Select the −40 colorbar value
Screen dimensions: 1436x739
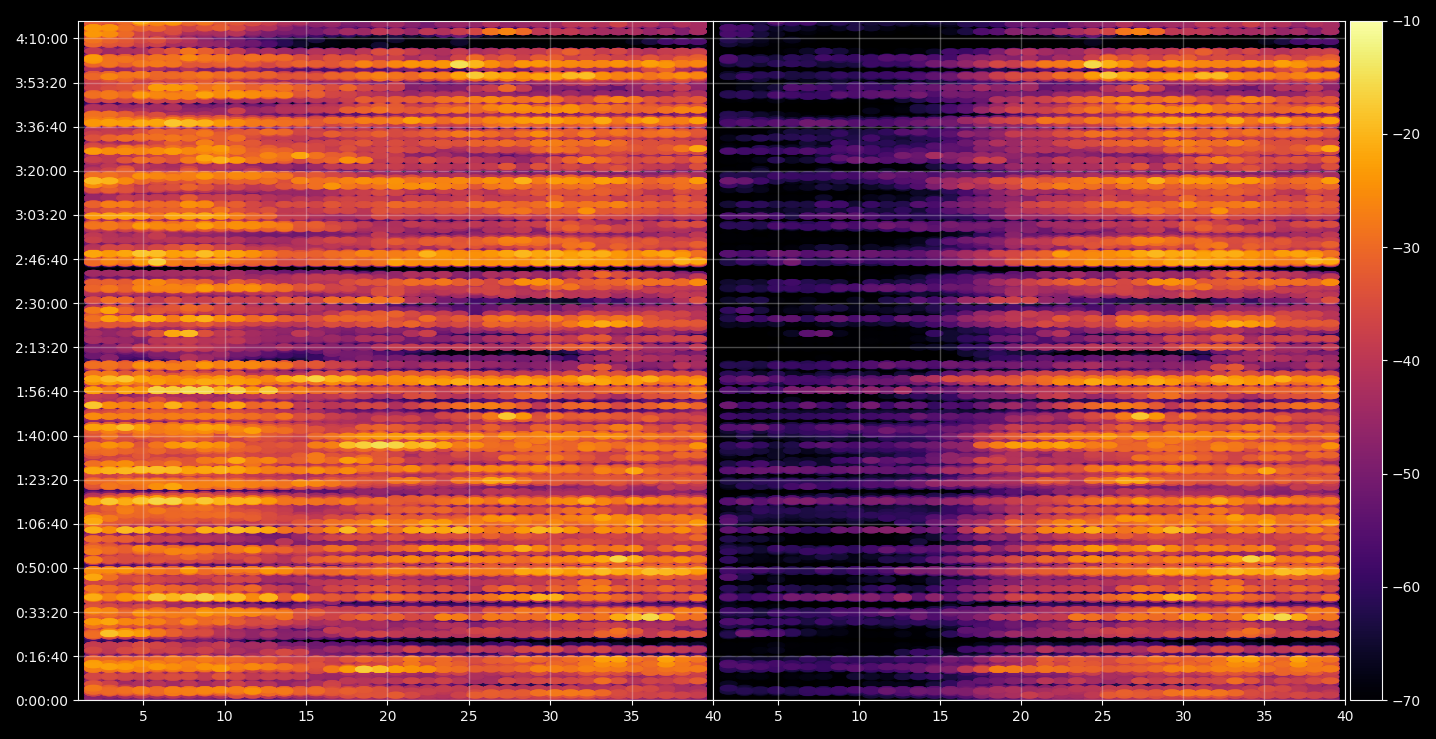[1405, 360]
